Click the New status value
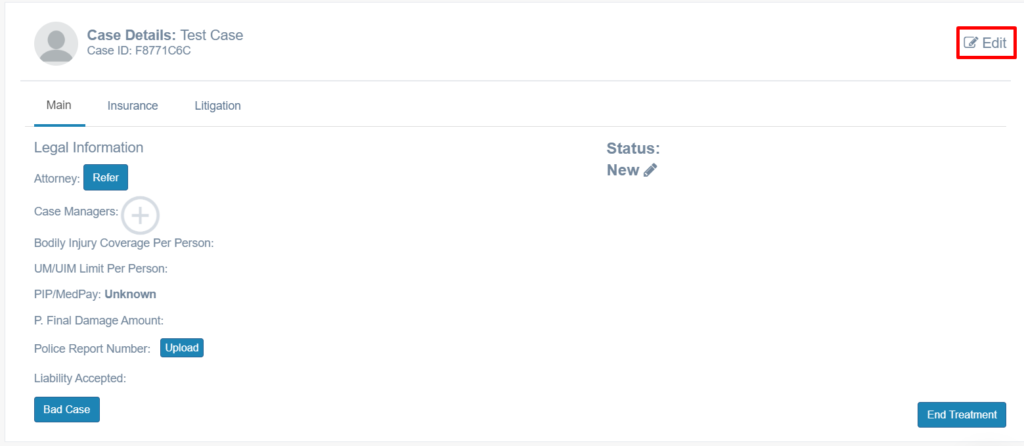Screen dimensions: 1024x446 click(623, 170)
